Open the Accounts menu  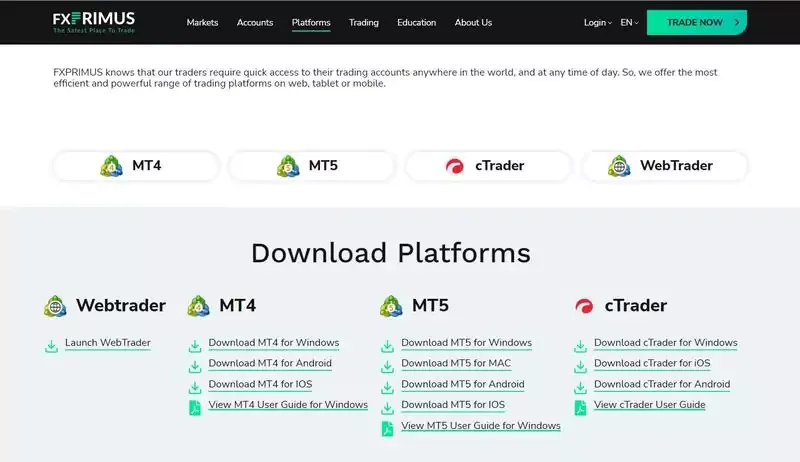tap(255, 22)
